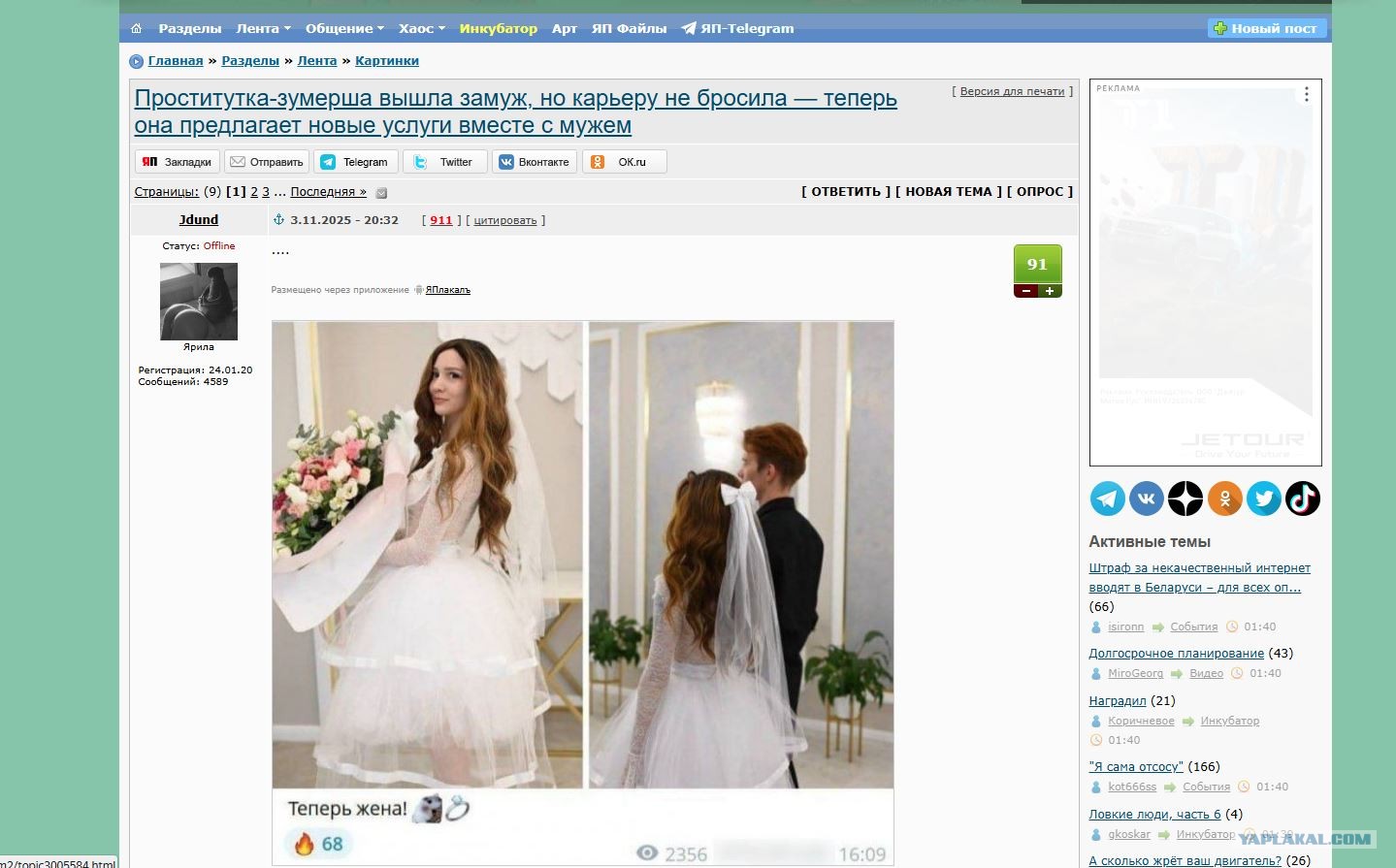The image size is (1396, 868).
Task: Click the green 91 rating score
Action: click(1038, 264)
